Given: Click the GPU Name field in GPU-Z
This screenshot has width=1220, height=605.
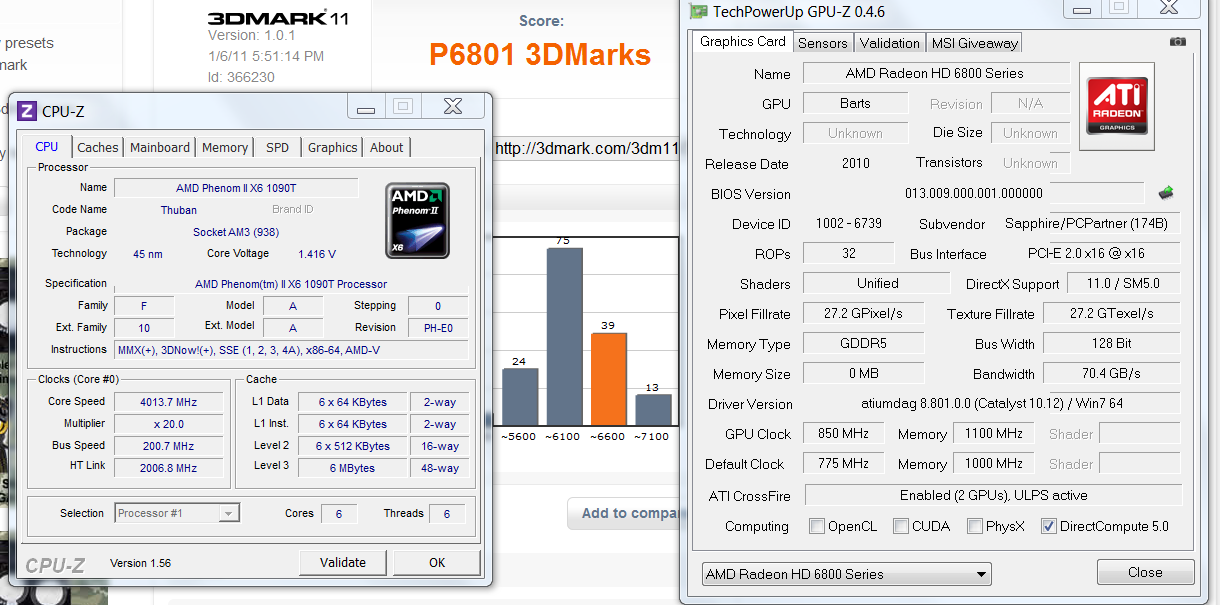Looking at the screenshot, I should [935, 73].
